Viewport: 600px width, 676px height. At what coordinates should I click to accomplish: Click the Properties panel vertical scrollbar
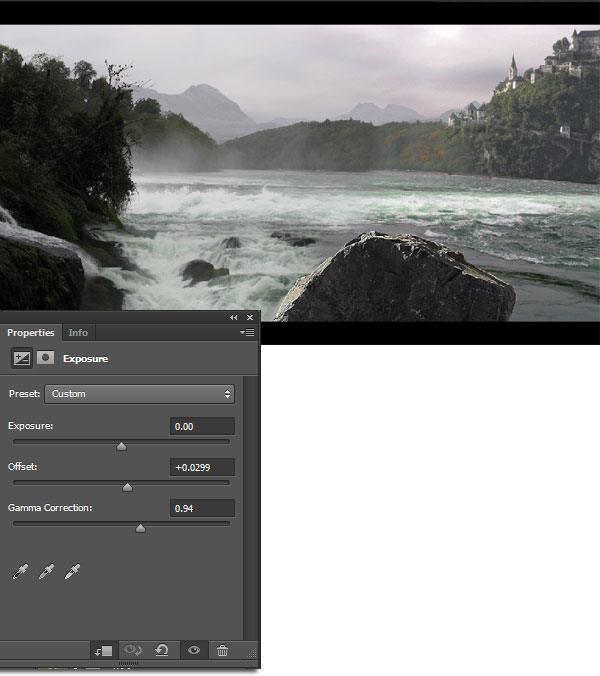[x=250, y=508]
